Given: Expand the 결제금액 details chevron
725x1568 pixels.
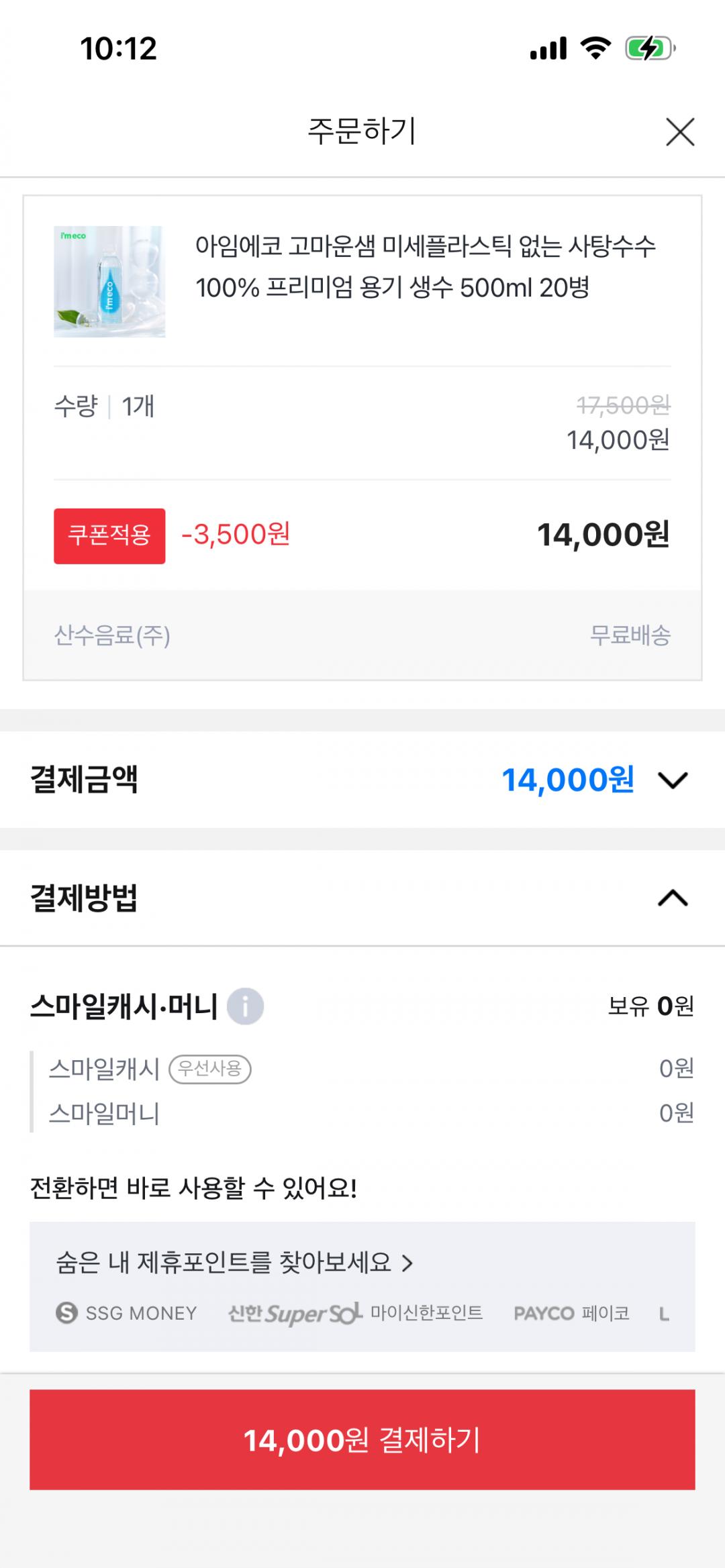Looking at the screenshot, I should pyautogui.click(x=673, y=780).
